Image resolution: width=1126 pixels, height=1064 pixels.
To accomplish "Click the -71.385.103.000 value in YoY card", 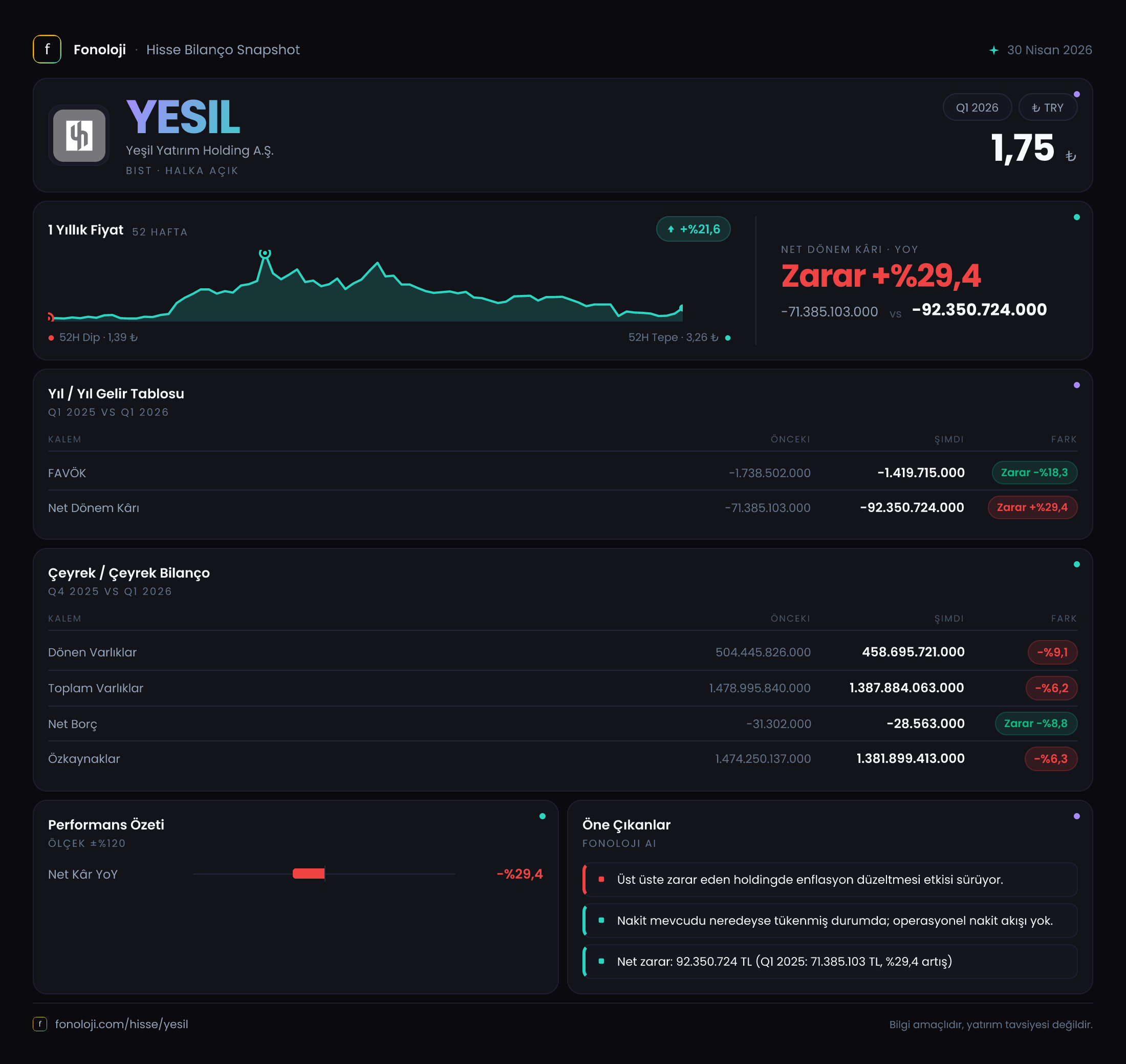I will pos(830,311).
